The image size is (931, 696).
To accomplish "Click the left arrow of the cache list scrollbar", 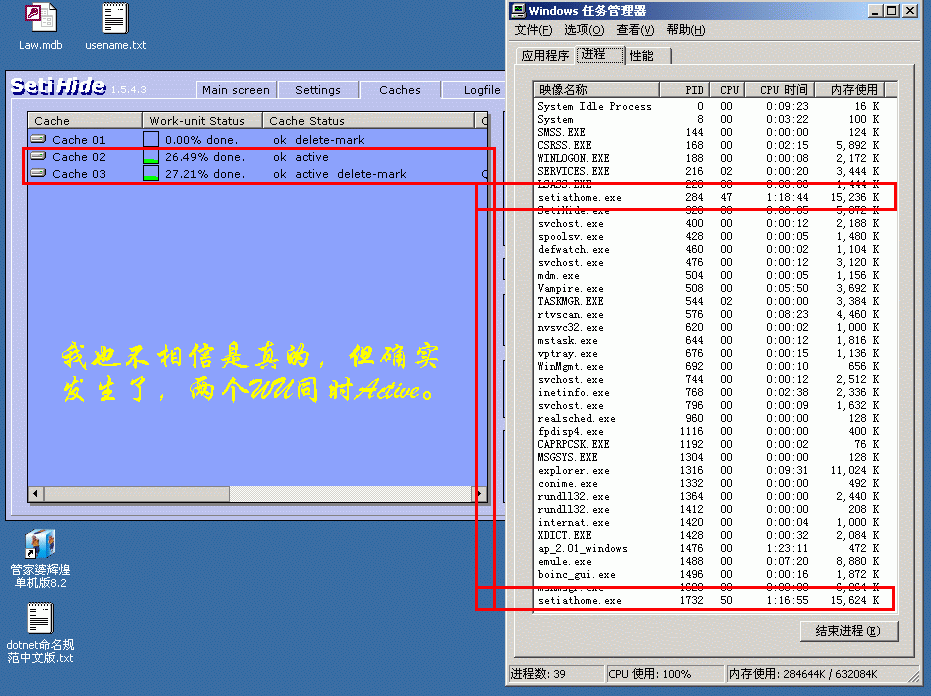I will pyautogui.click(x=36, y=493).
